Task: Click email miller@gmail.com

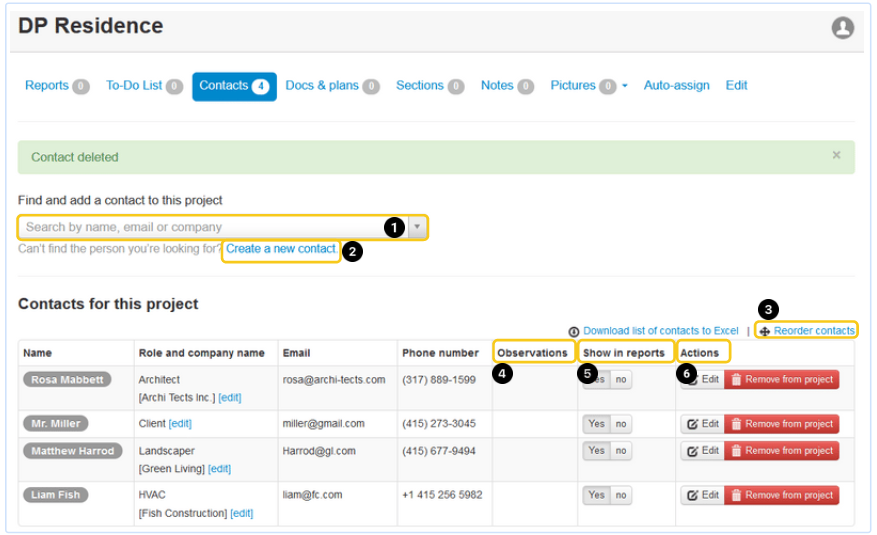Action: (323, 424)
